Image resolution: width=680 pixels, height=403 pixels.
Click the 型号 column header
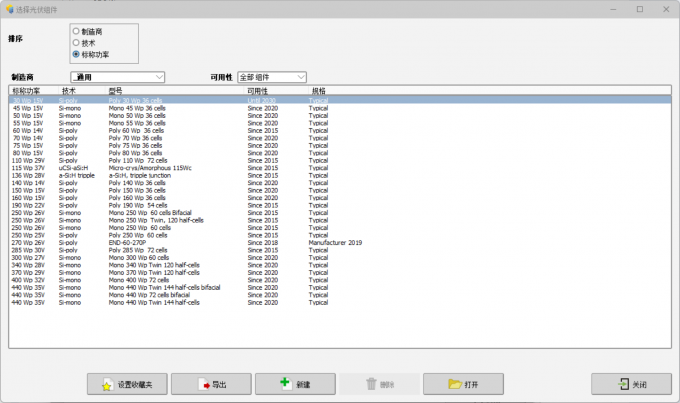116,91
